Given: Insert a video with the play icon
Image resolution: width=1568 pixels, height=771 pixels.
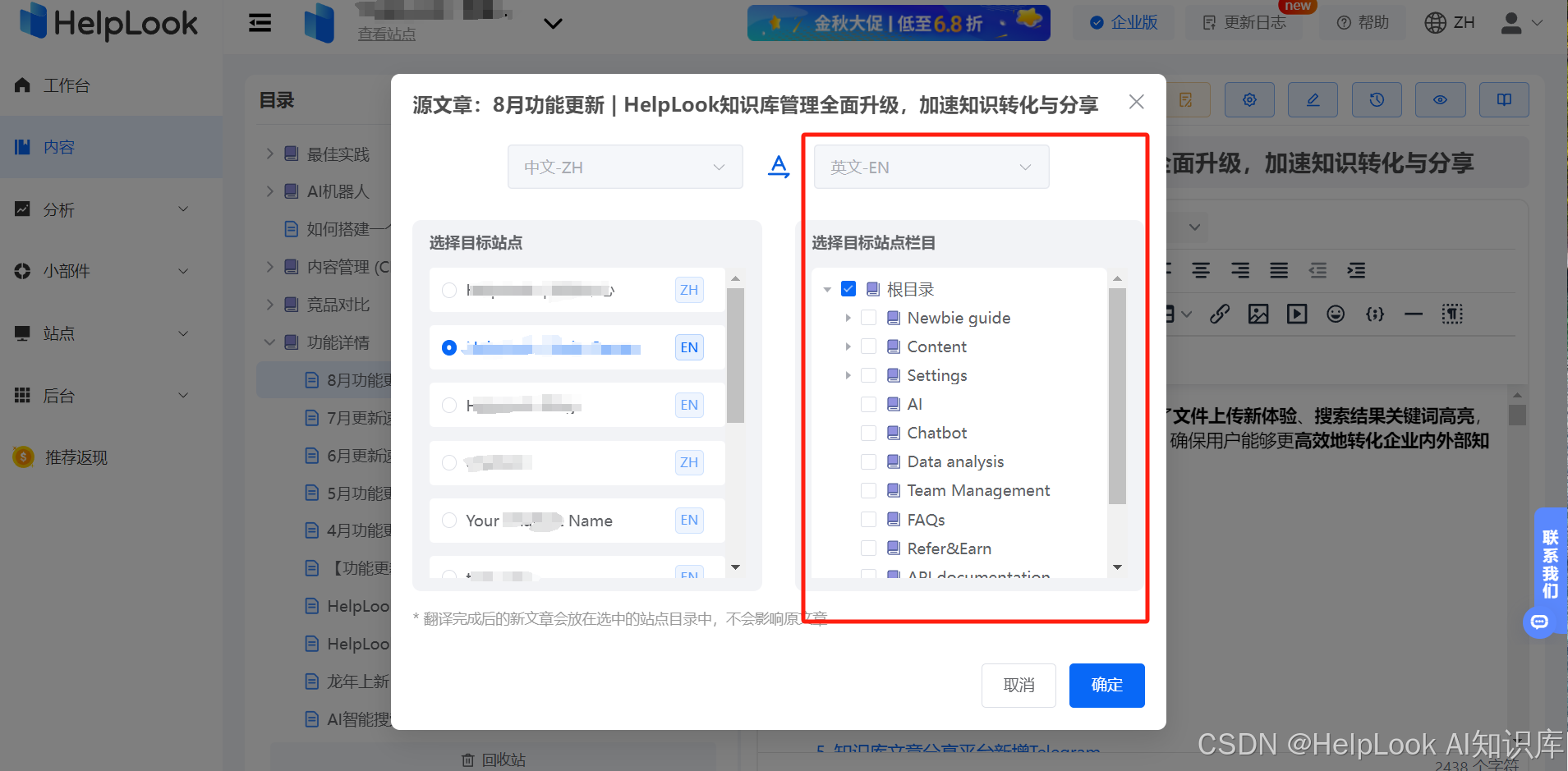Looking at the screenshot, I should tap(1297, 314).
